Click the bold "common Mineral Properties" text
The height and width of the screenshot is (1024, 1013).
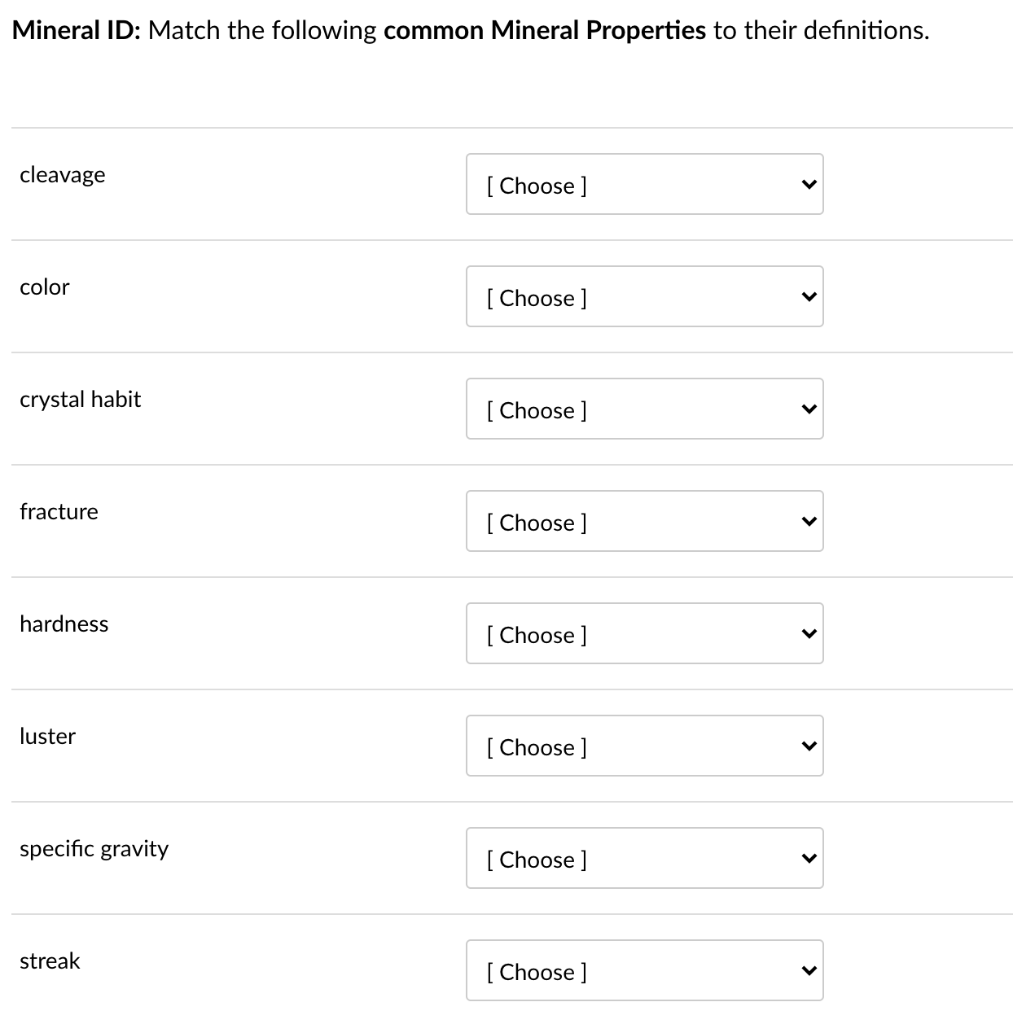click(545, 31)
